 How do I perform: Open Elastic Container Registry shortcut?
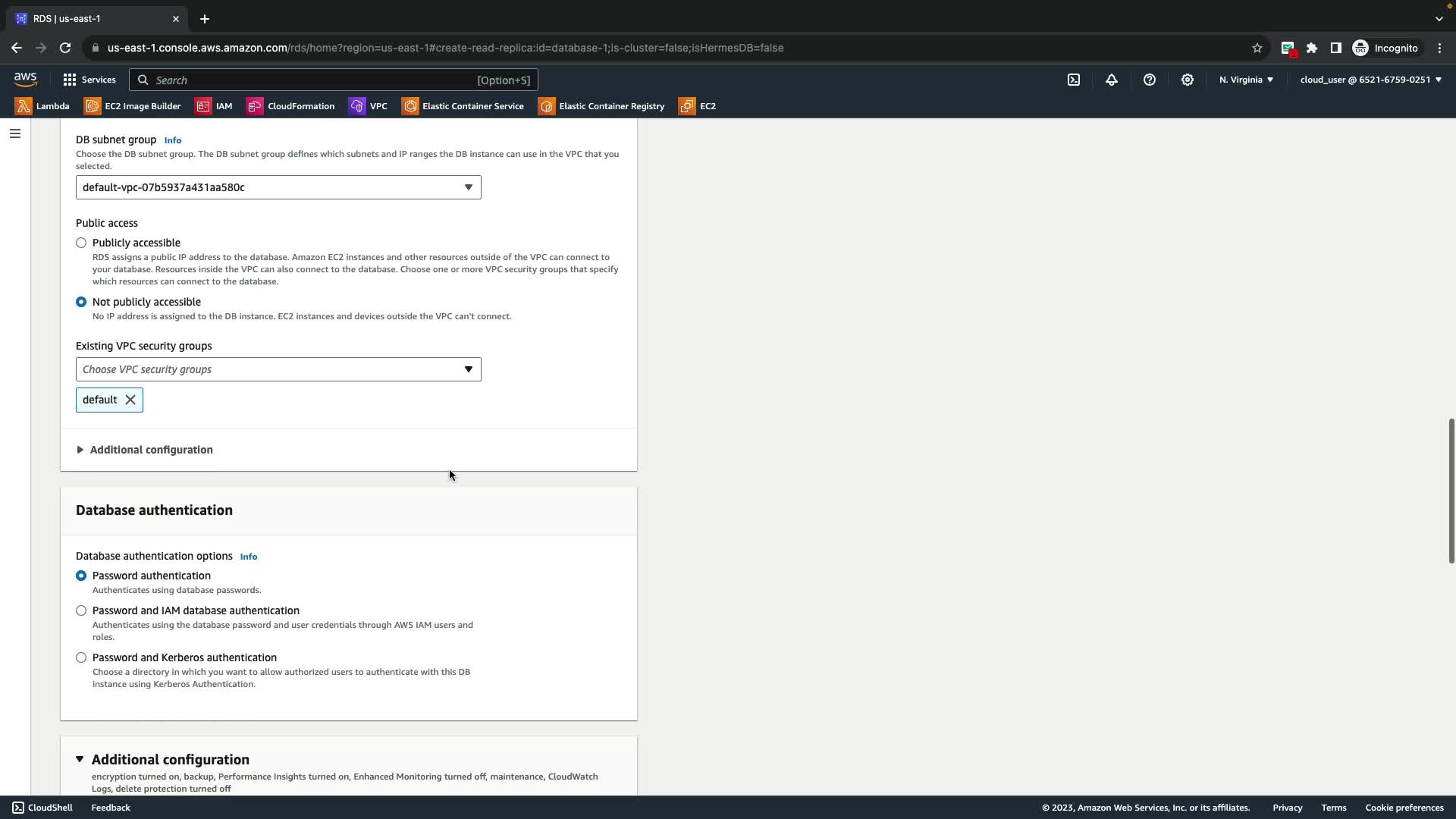click(601, 106)
